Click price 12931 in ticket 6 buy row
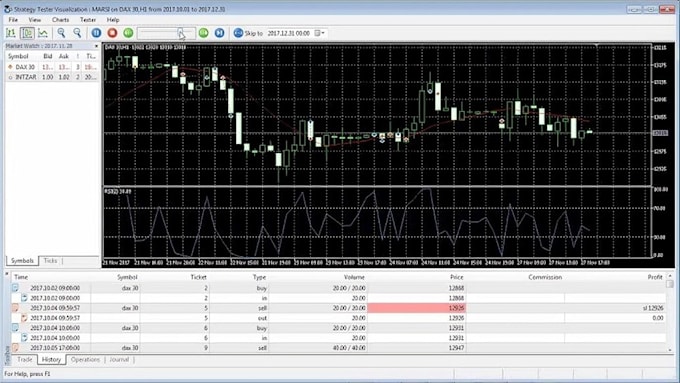680x383 pixels. tap(457, 328)
